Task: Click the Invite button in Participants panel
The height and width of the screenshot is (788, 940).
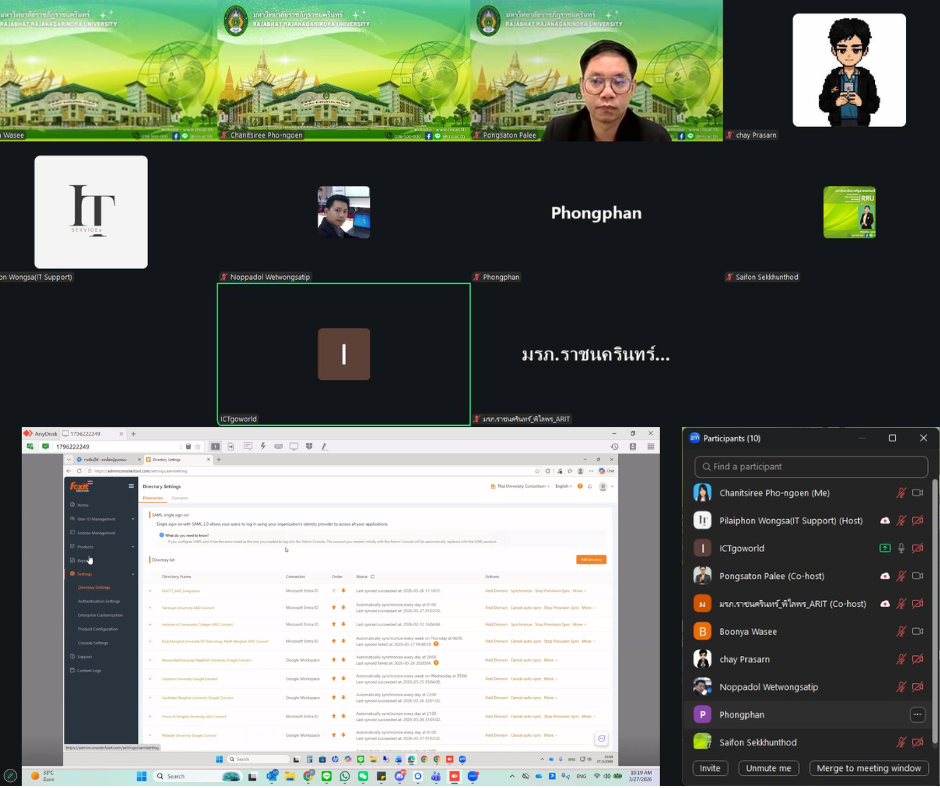Action: coord(710,768)
